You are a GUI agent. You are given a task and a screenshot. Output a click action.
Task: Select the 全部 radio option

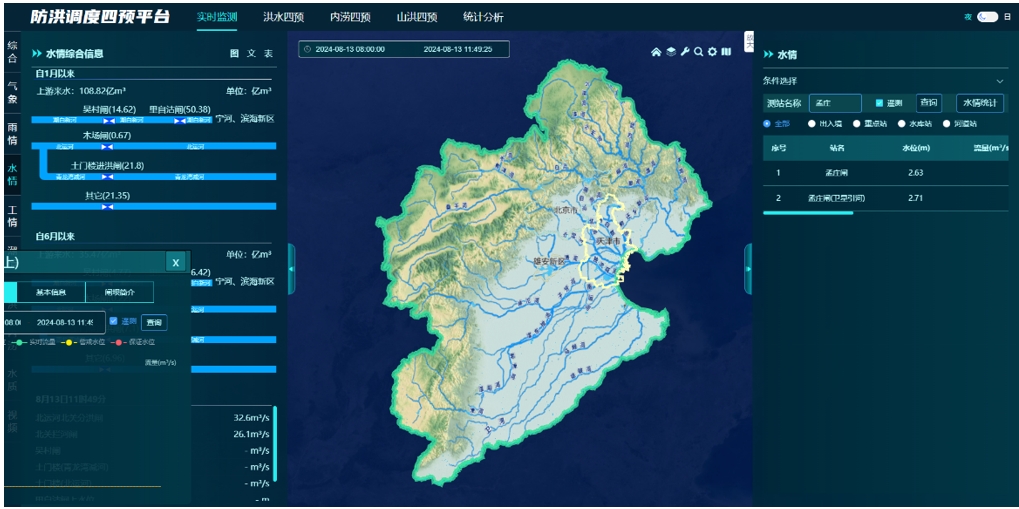767,123
